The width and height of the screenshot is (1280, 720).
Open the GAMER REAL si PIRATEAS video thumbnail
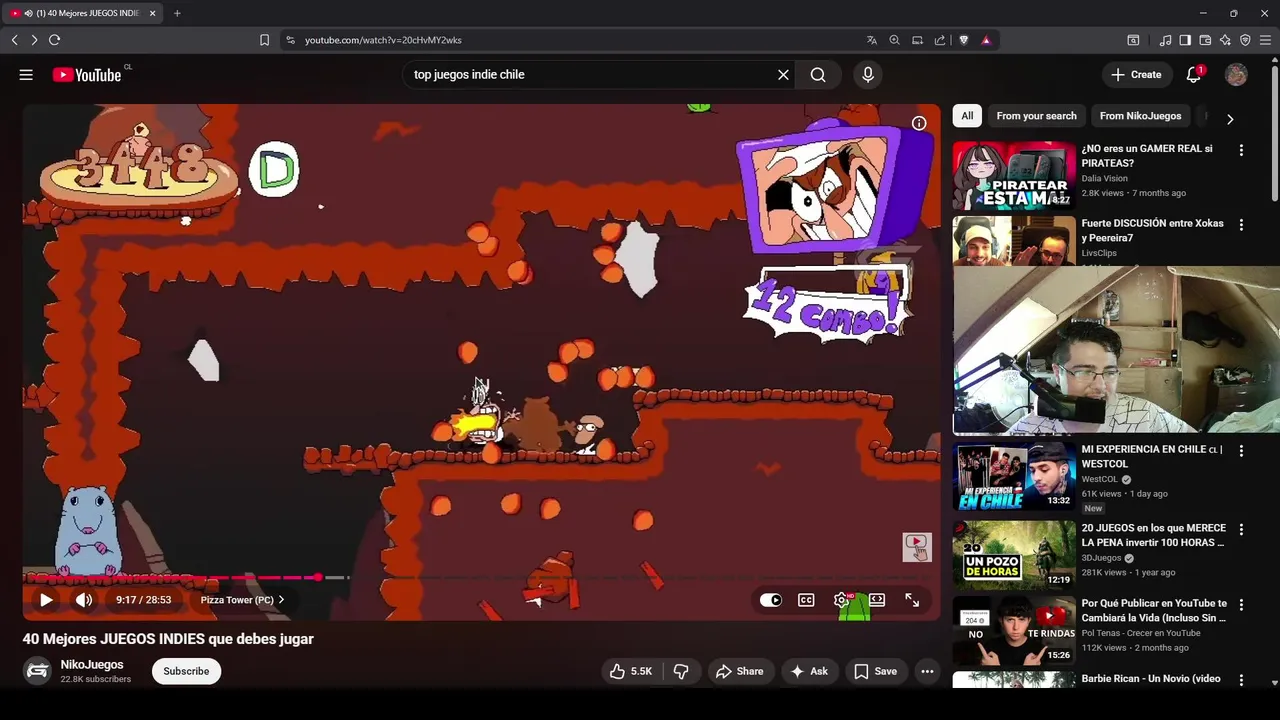pos(1014,174)
